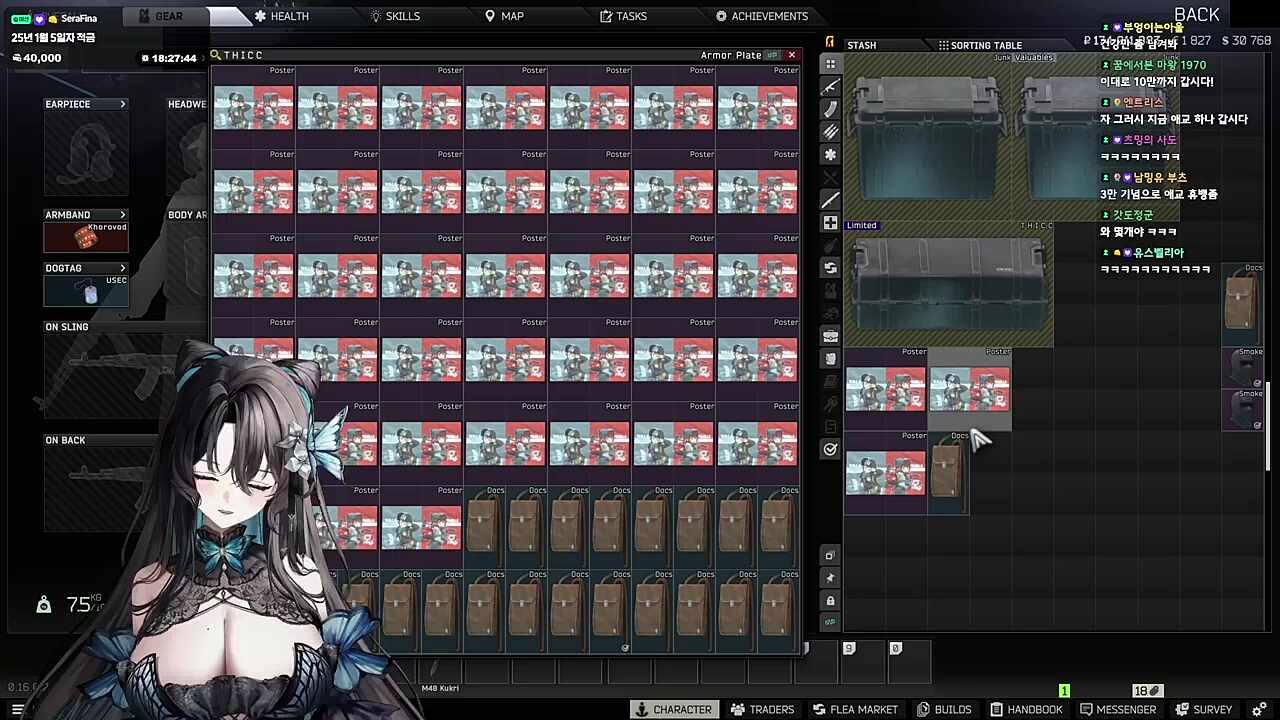Select the ammo rounds filter icon
The height and width of the screenshot is (720, 1280).
click(x=830, y=132)
